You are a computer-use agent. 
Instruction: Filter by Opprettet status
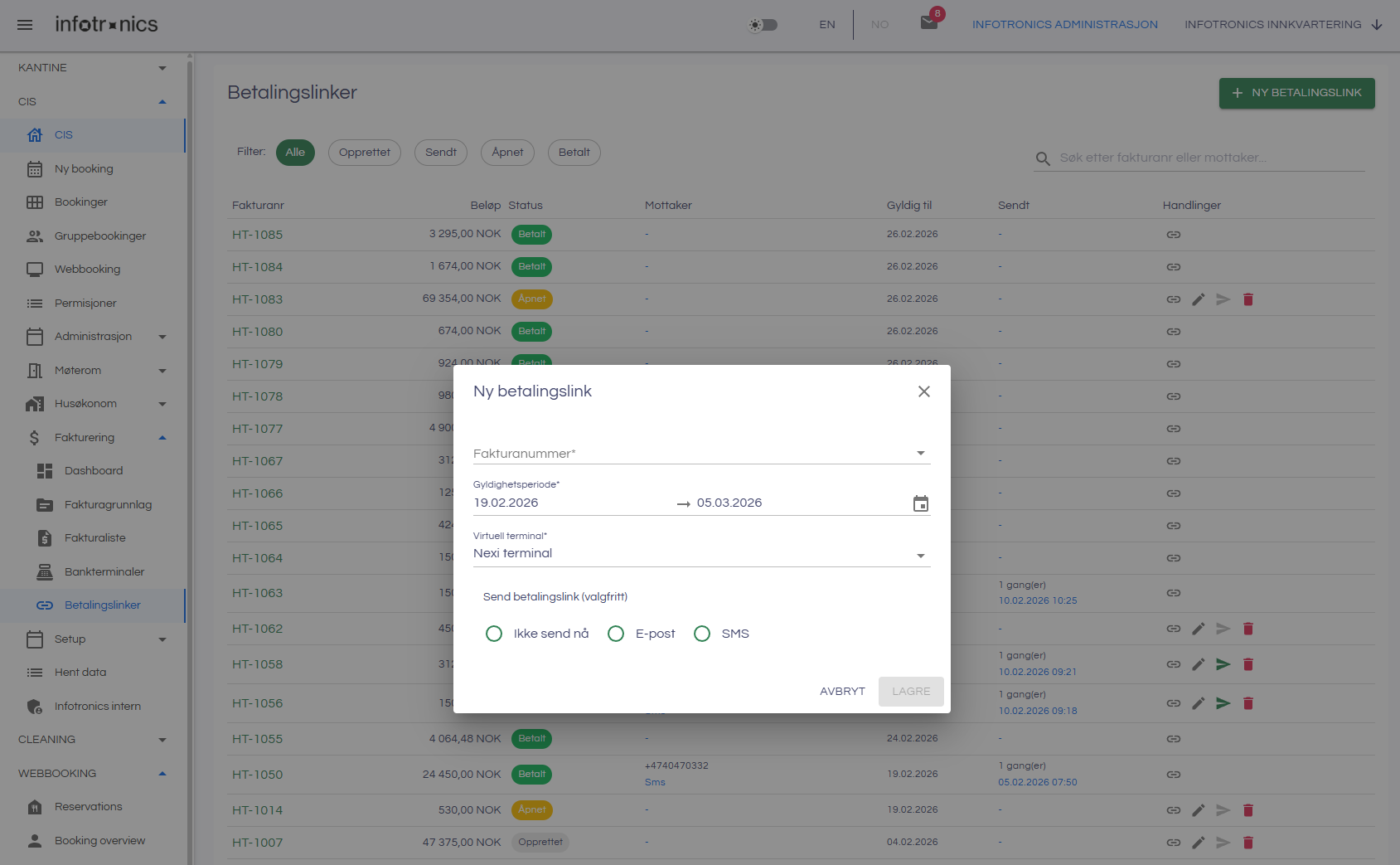click(365, 153)
